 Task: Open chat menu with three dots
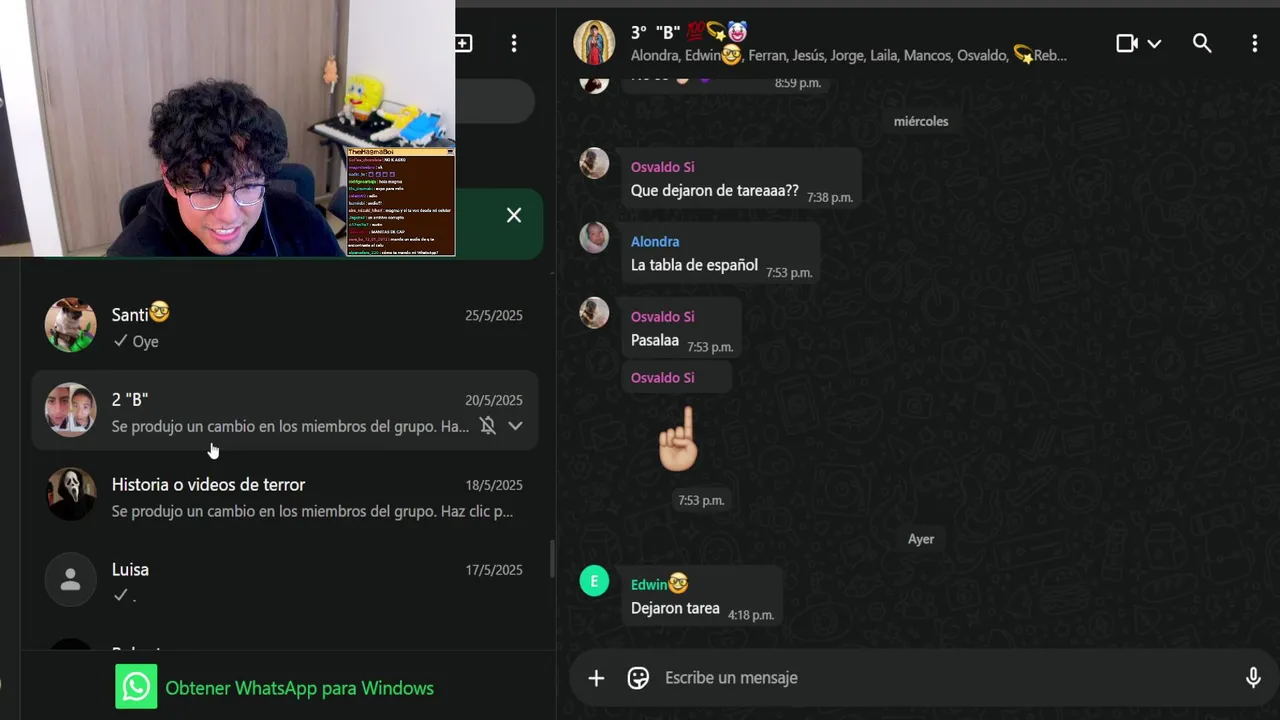(x=1254, y=43)
